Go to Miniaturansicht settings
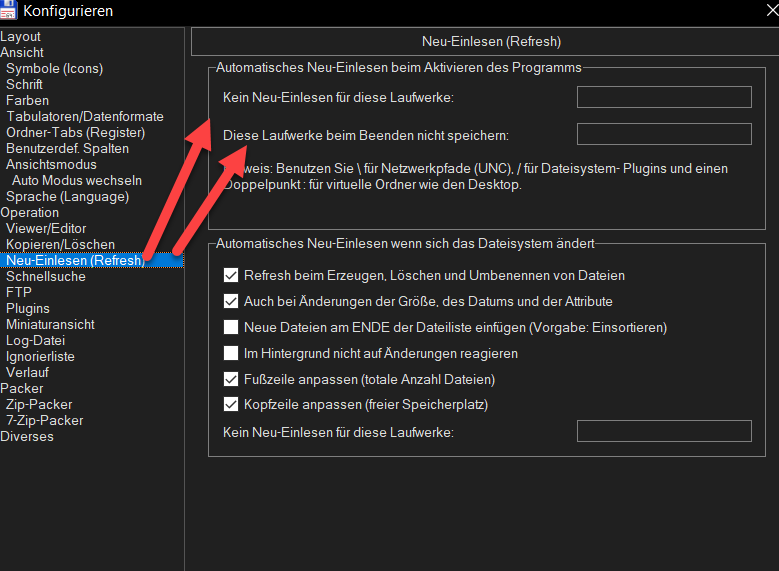 pyautogui.click(x=50, y=325)
